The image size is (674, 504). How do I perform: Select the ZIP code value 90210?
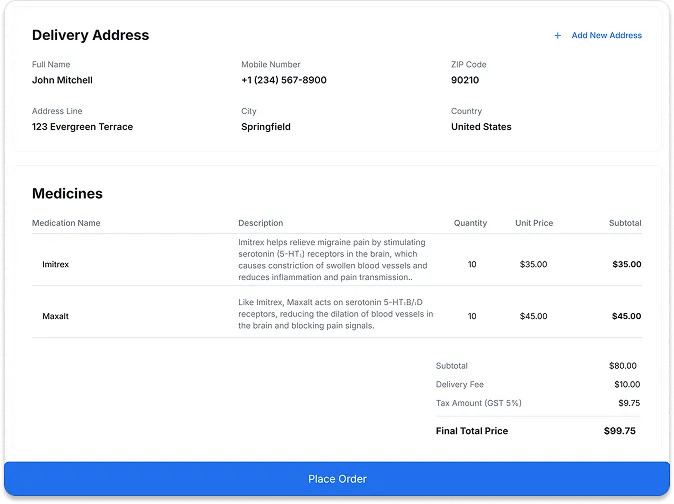click(x=465, y=80)
